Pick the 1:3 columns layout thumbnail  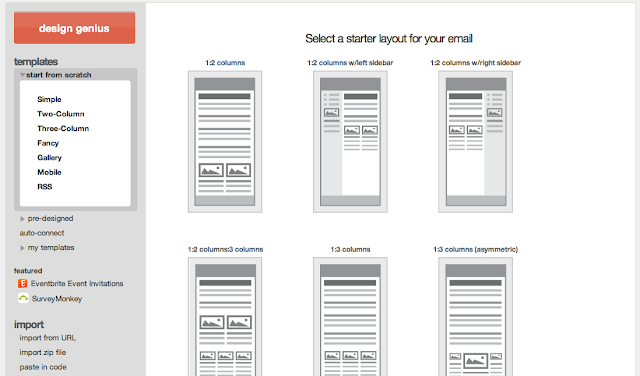350,317
